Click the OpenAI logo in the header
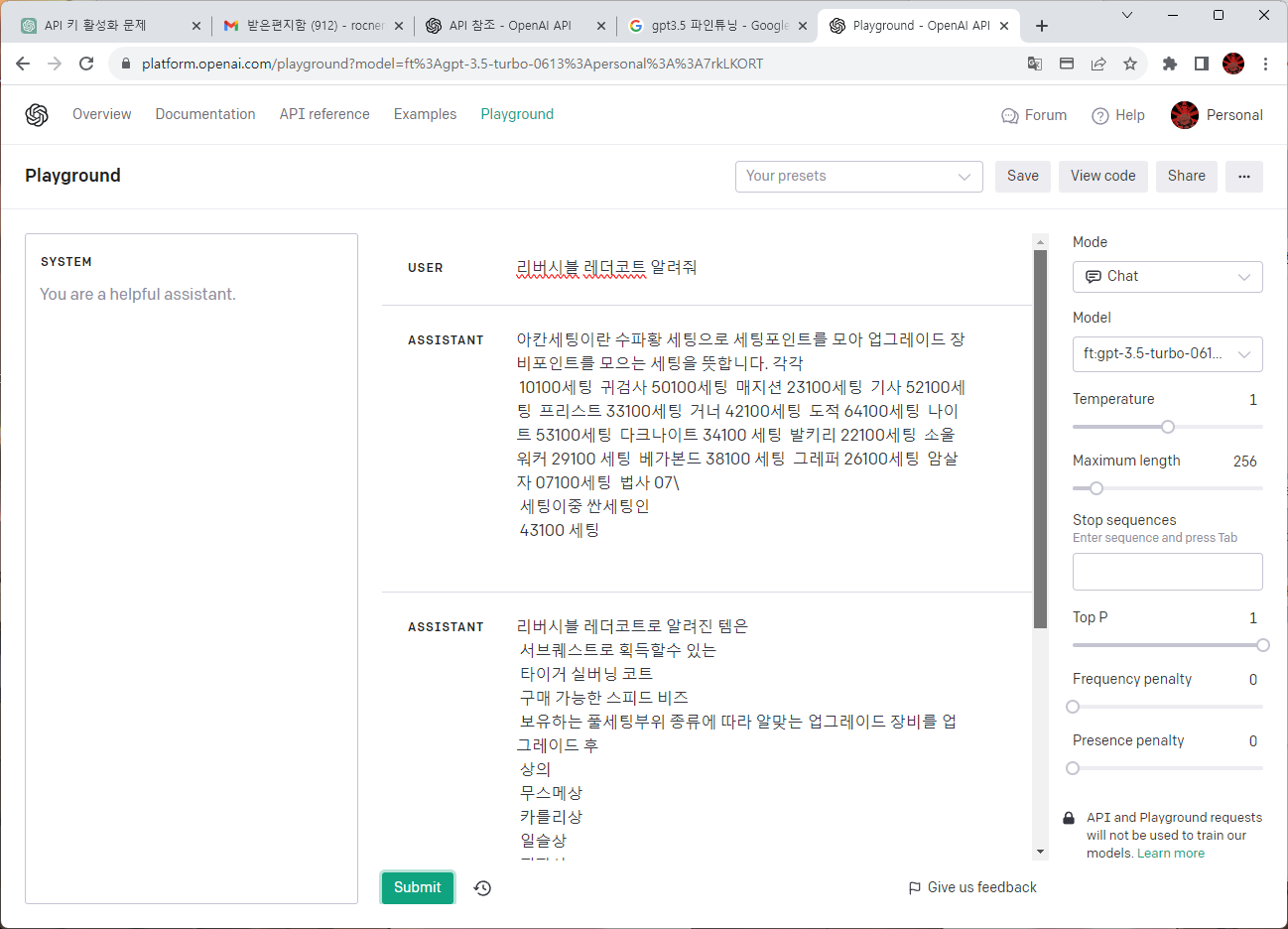The image size is (1288, 929). pyautogui.click(x=37, y=115)
